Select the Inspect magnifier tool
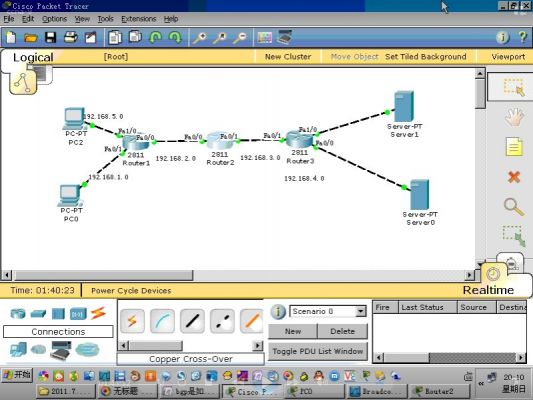 coord(514,207)
